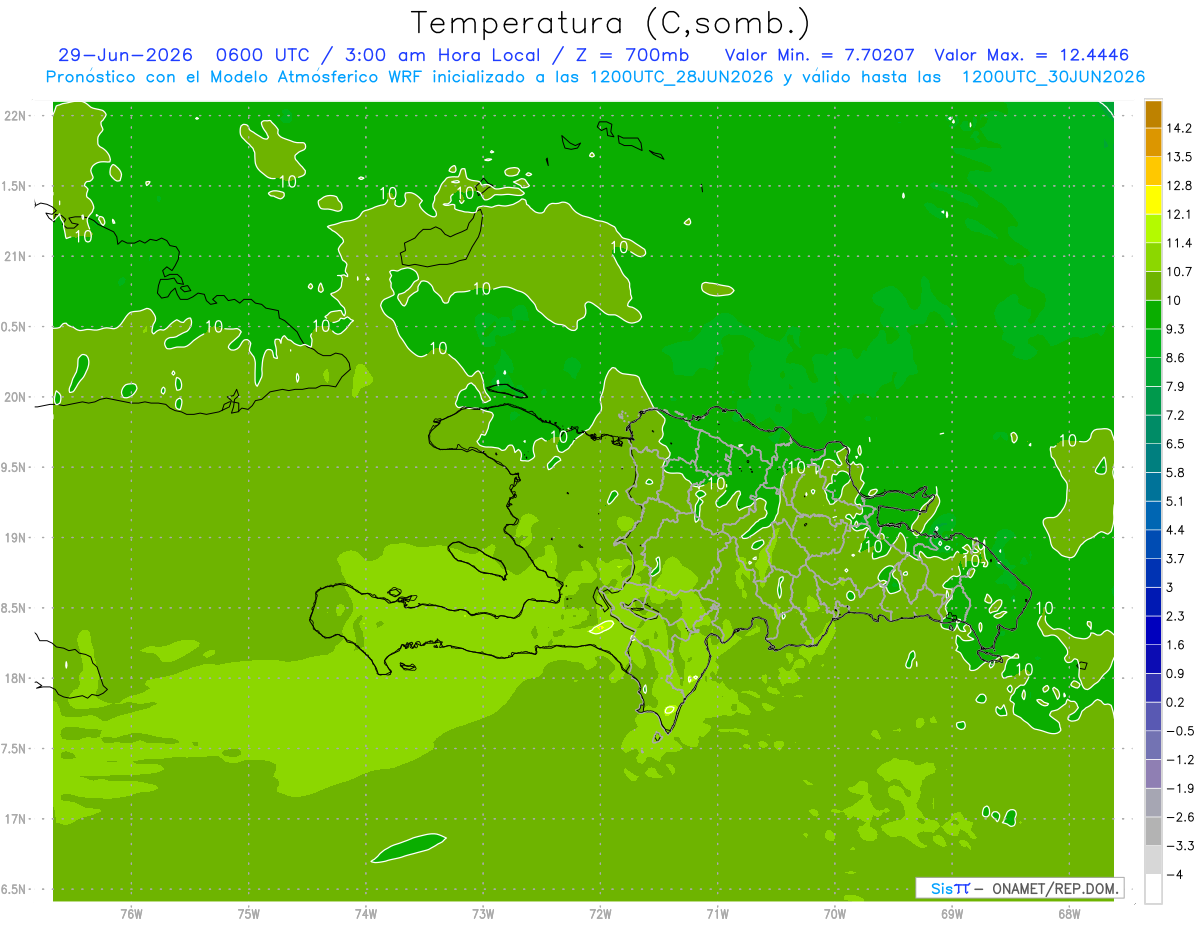
Task: Click the '75W' longitude label
Action: click(x=249, y=914)
